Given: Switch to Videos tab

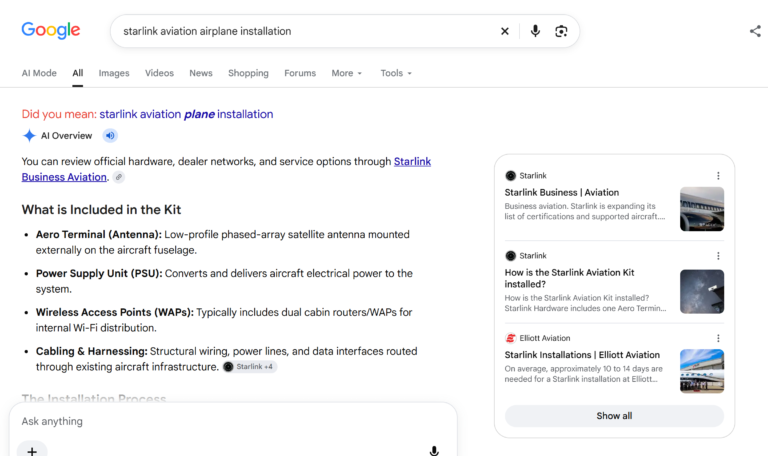Looking at the screenshot, I should coord(159,73).
